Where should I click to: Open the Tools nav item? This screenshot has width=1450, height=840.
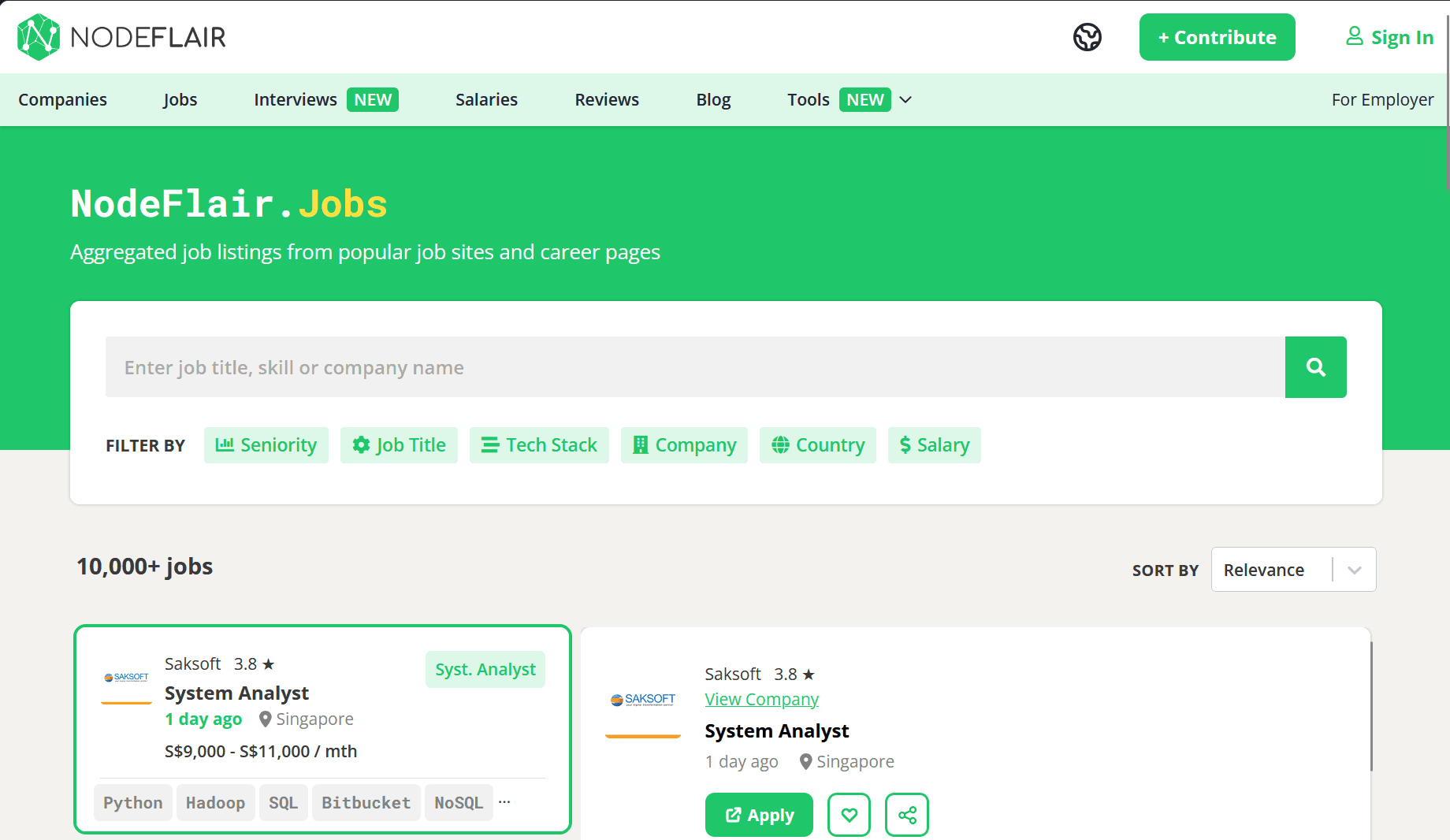coord(809,100)
